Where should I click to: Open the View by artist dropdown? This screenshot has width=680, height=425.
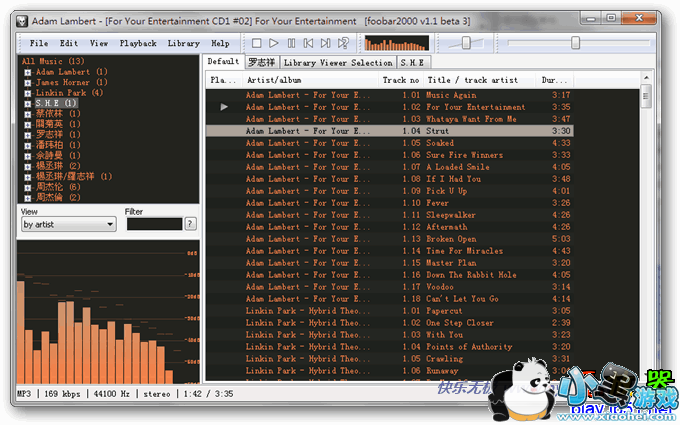coord(69,224)
